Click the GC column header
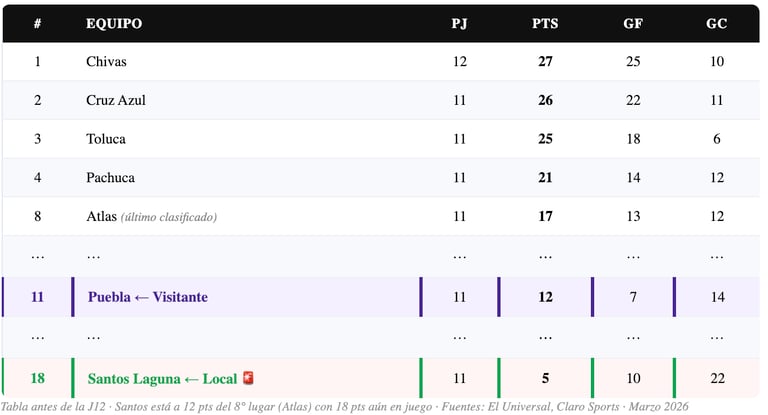 [x=717, y=24]
